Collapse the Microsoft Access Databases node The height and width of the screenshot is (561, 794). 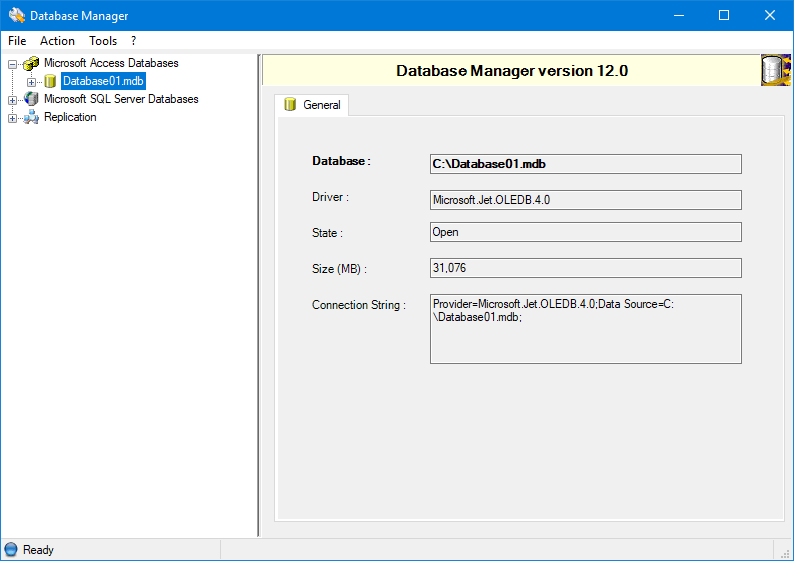click(x=12, y=63)
